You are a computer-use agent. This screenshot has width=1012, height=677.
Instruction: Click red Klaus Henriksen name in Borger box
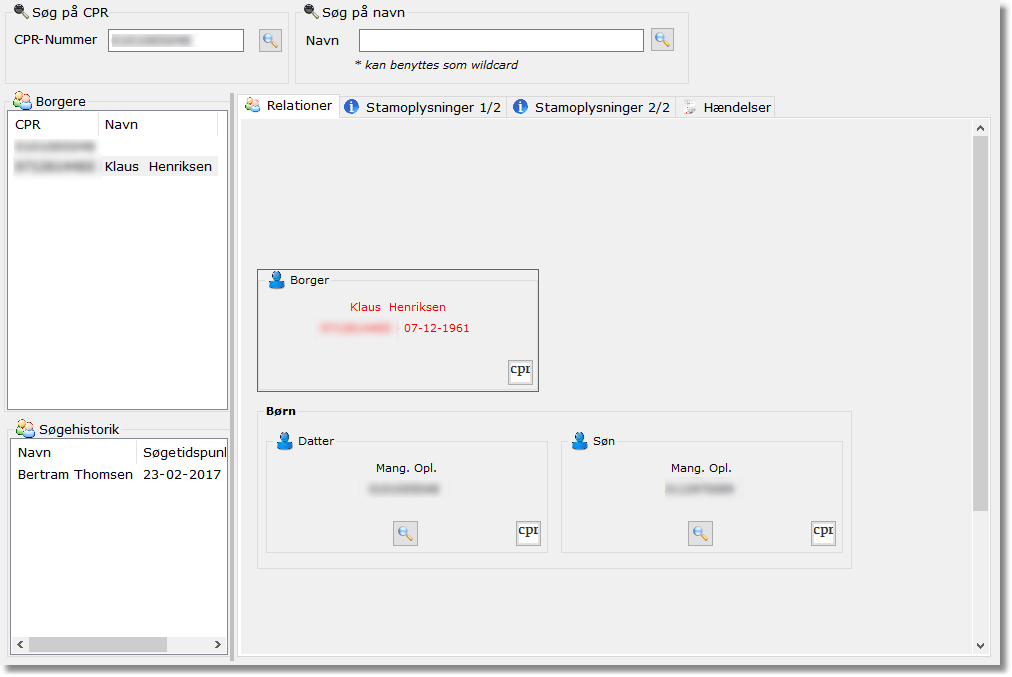[x=398, y=307]
